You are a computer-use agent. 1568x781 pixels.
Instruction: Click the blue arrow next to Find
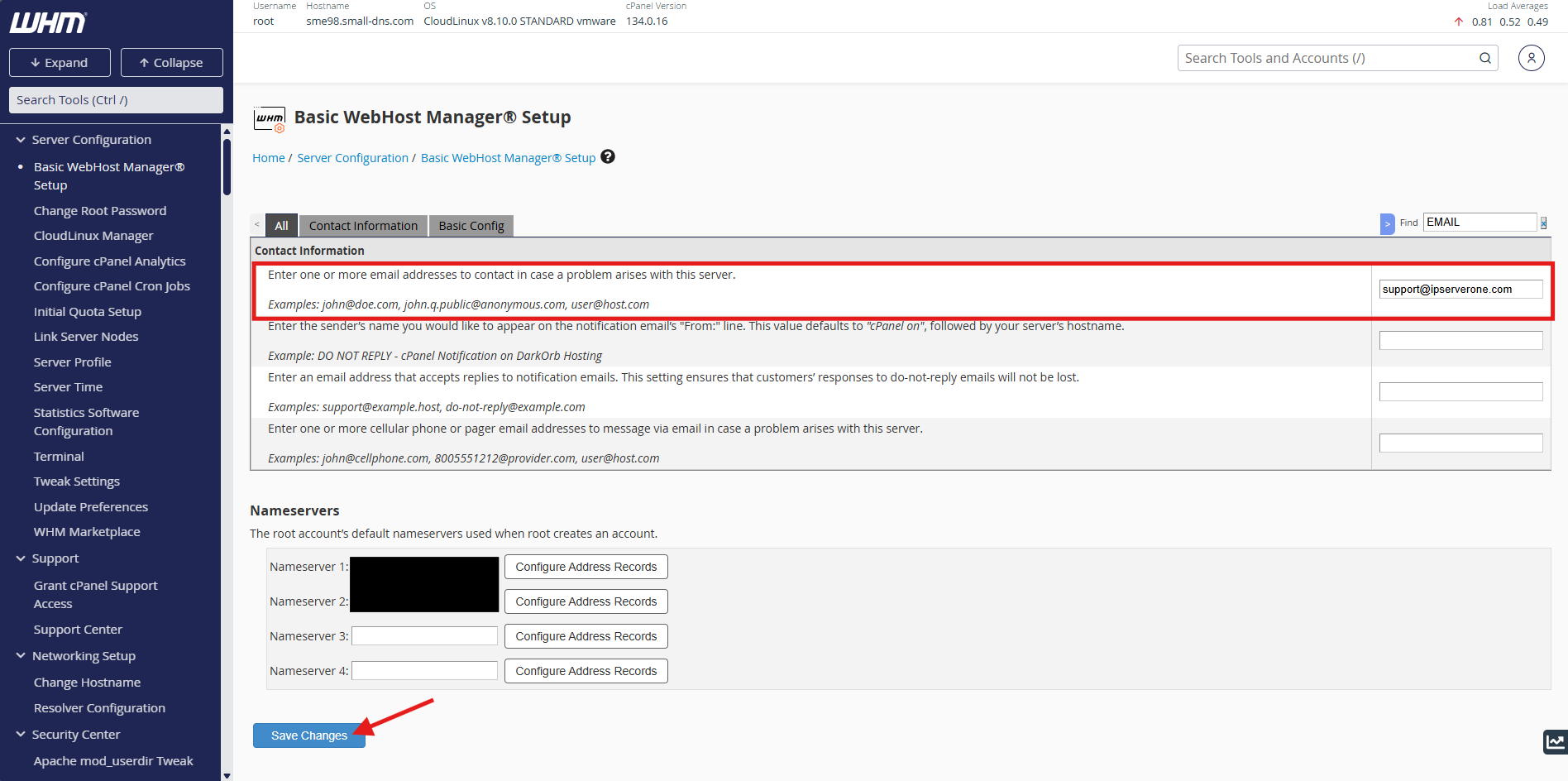coord(1387,223)
